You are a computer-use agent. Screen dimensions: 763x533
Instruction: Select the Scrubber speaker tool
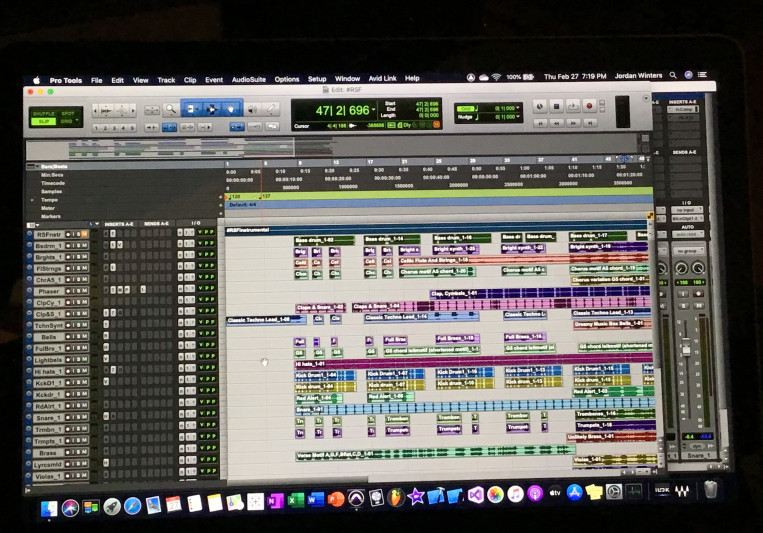pos(252,110)
